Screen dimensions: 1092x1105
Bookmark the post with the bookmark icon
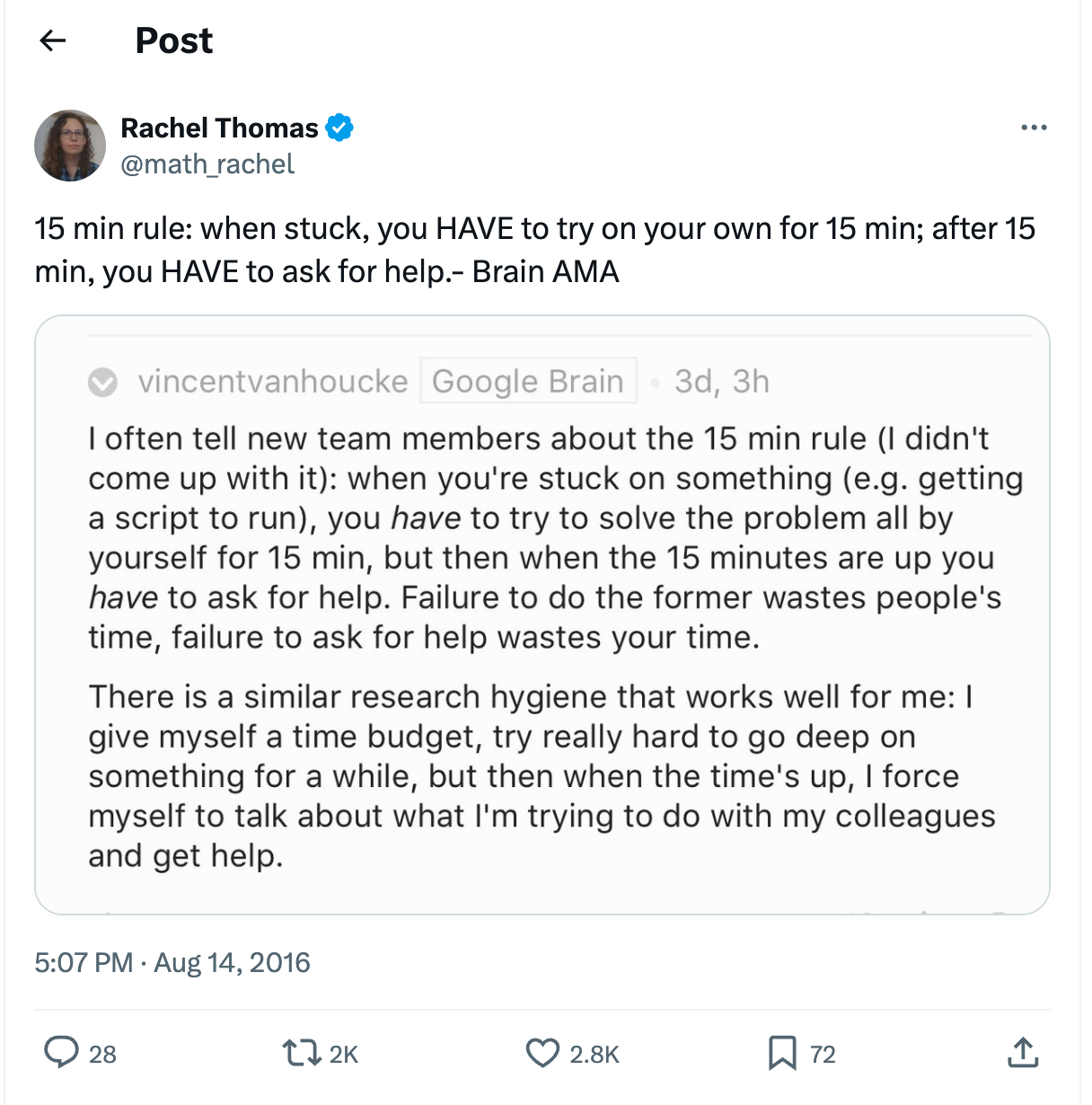point(782,1053)
